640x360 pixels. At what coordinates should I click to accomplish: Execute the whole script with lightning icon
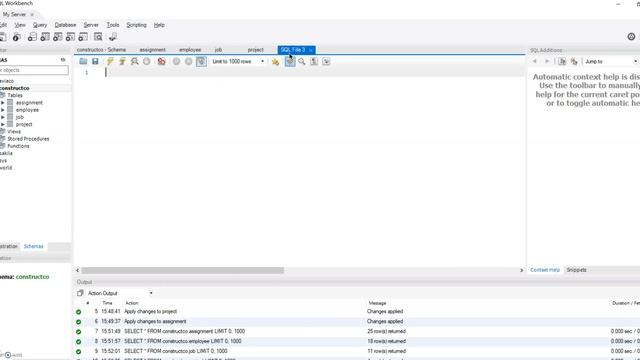[110, 61]
